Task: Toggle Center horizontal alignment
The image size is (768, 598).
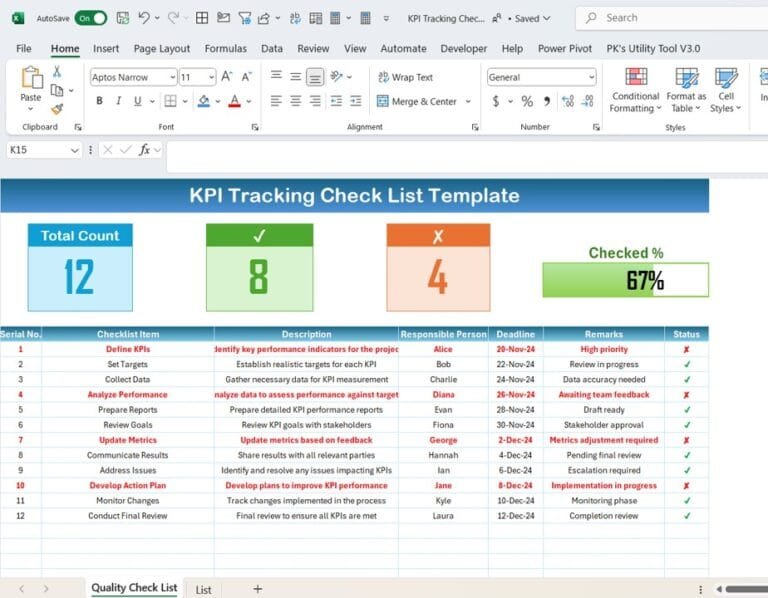Action: coord(295,101)
